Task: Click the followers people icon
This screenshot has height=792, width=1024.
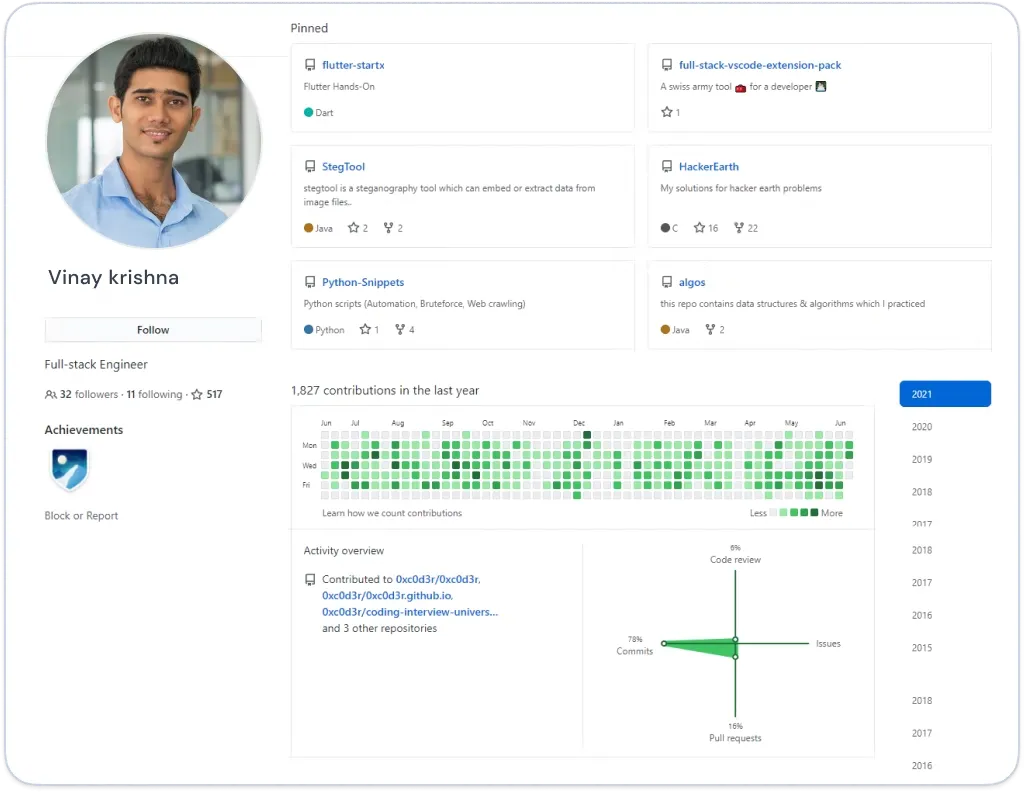Action: click(50, 394)
